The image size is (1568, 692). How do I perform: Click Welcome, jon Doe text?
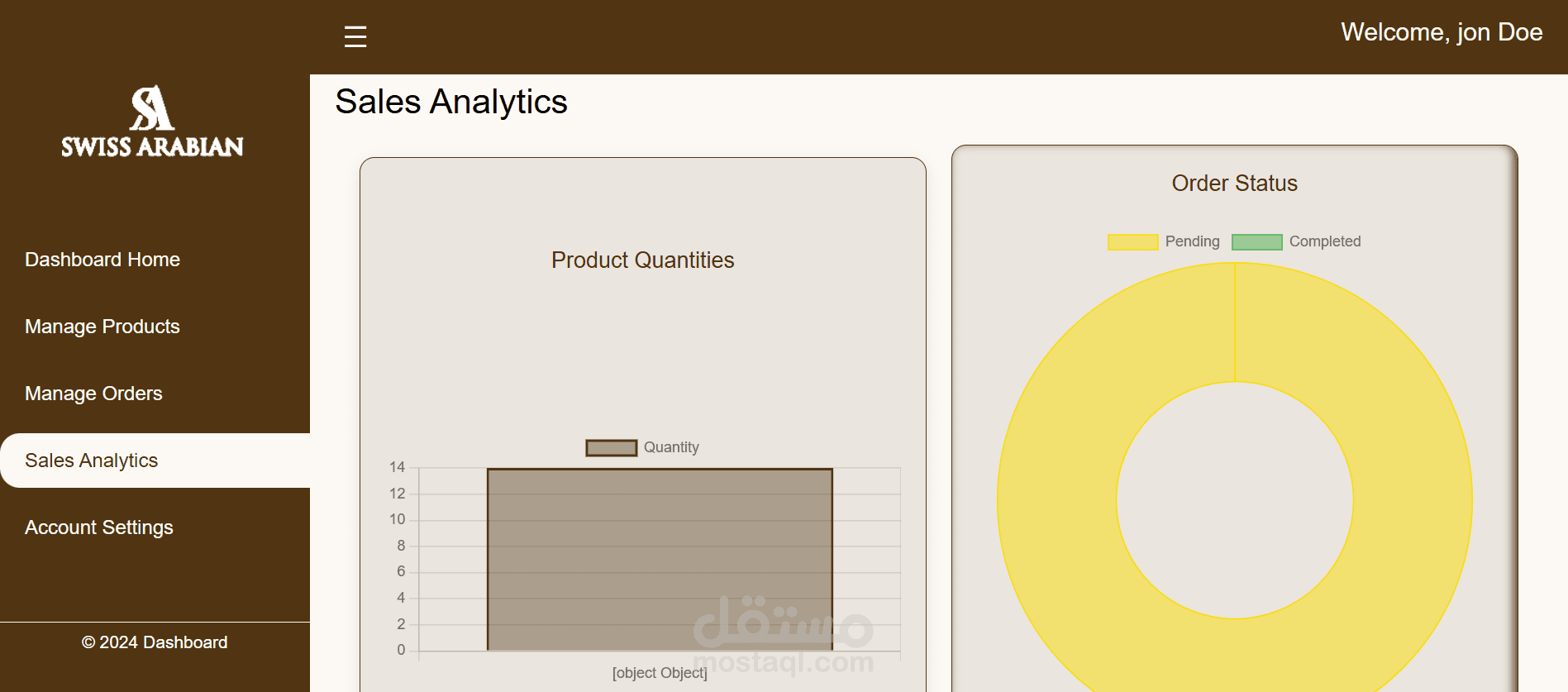[x=1441, y=32]
